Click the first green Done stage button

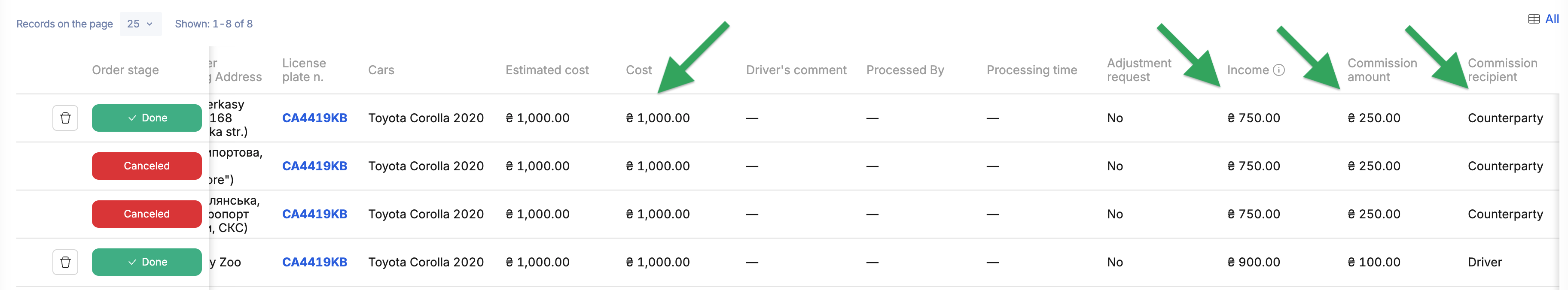[x=146, y=118]
